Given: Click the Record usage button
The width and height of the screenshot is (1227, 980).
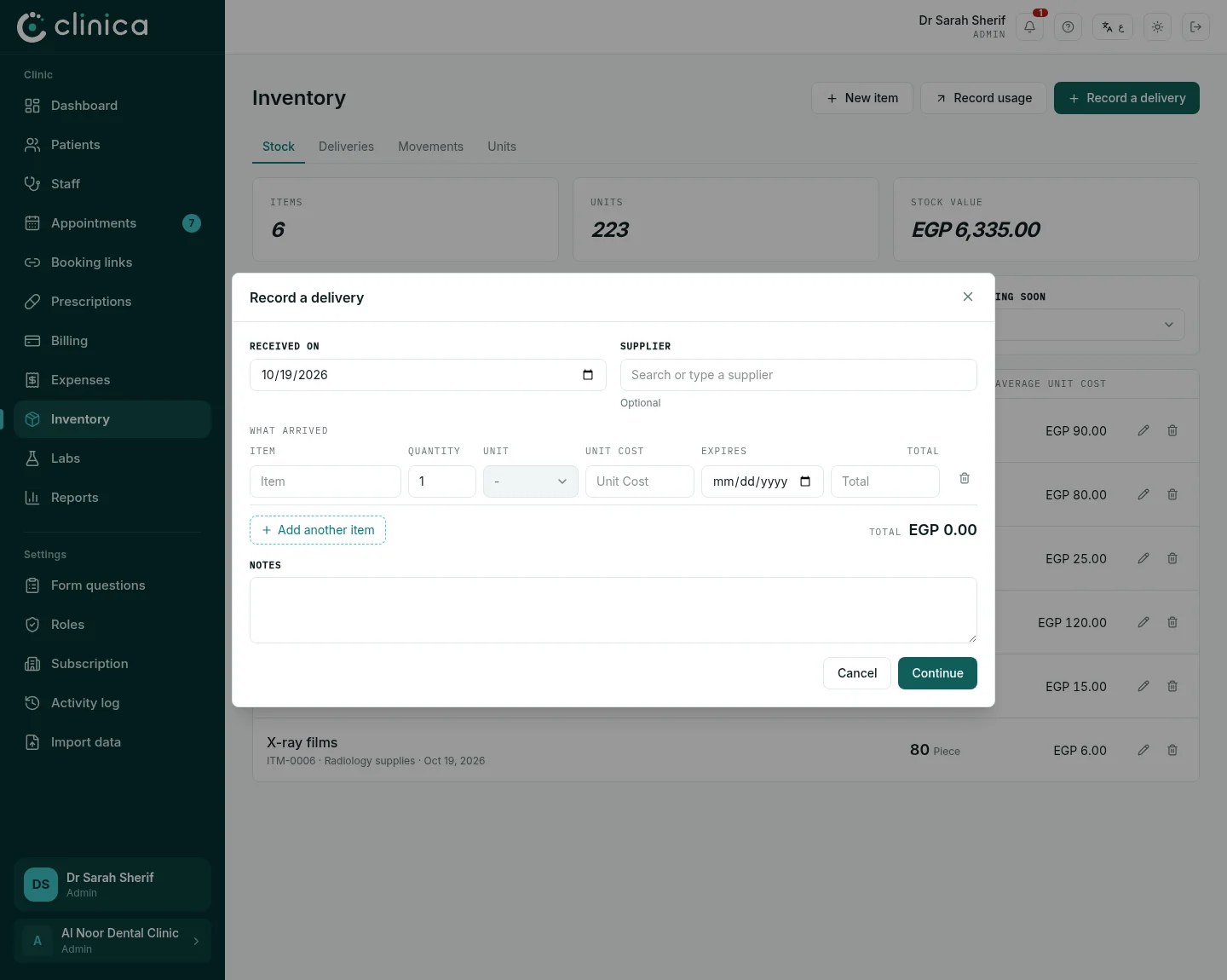Looking at the screenshot, I should pos(984,98).
